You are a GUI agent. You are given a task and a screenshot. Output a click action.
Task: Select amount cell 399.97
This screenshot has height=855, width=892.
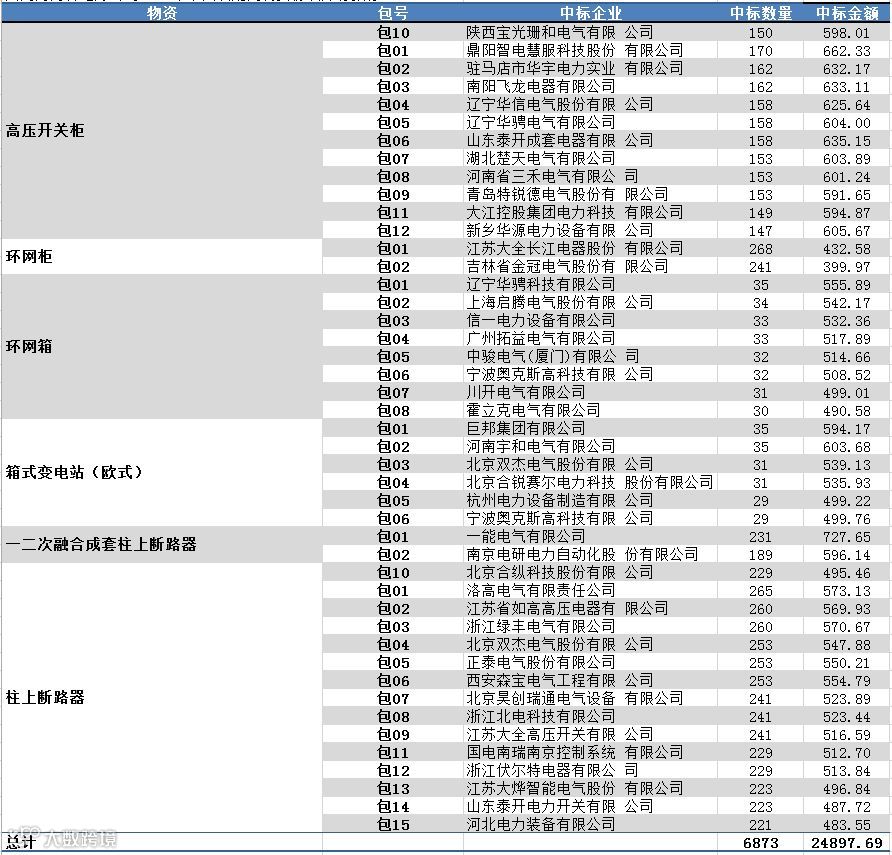pos(846,267)
